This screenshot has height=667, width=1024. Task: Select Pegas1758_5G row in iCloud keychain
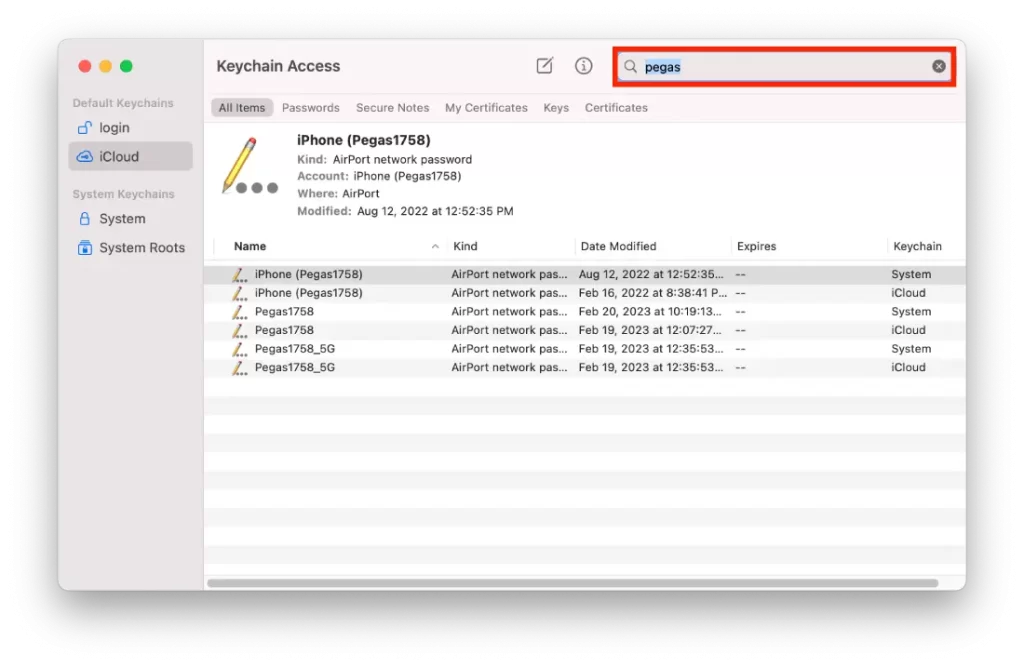pyautogui.click(x=584, y=368)
